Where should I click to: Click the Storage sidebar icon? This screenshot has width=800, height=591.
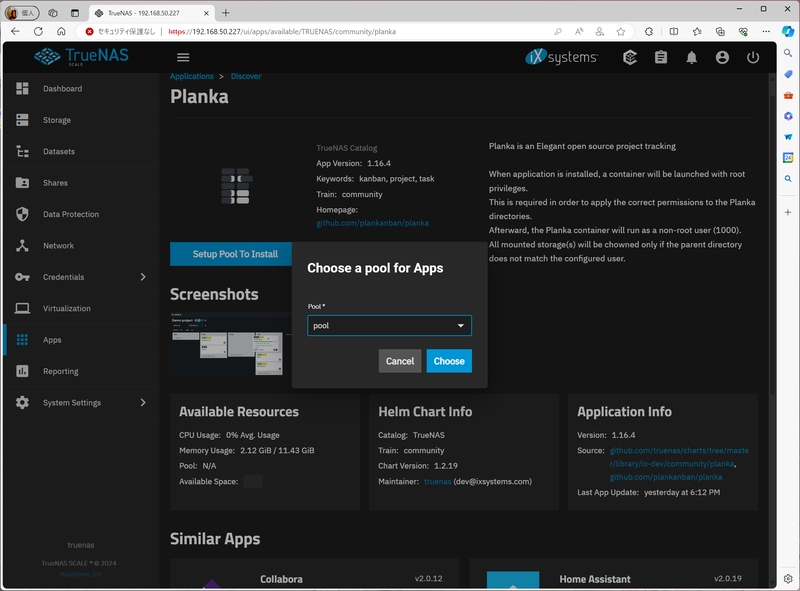point(22,120)
